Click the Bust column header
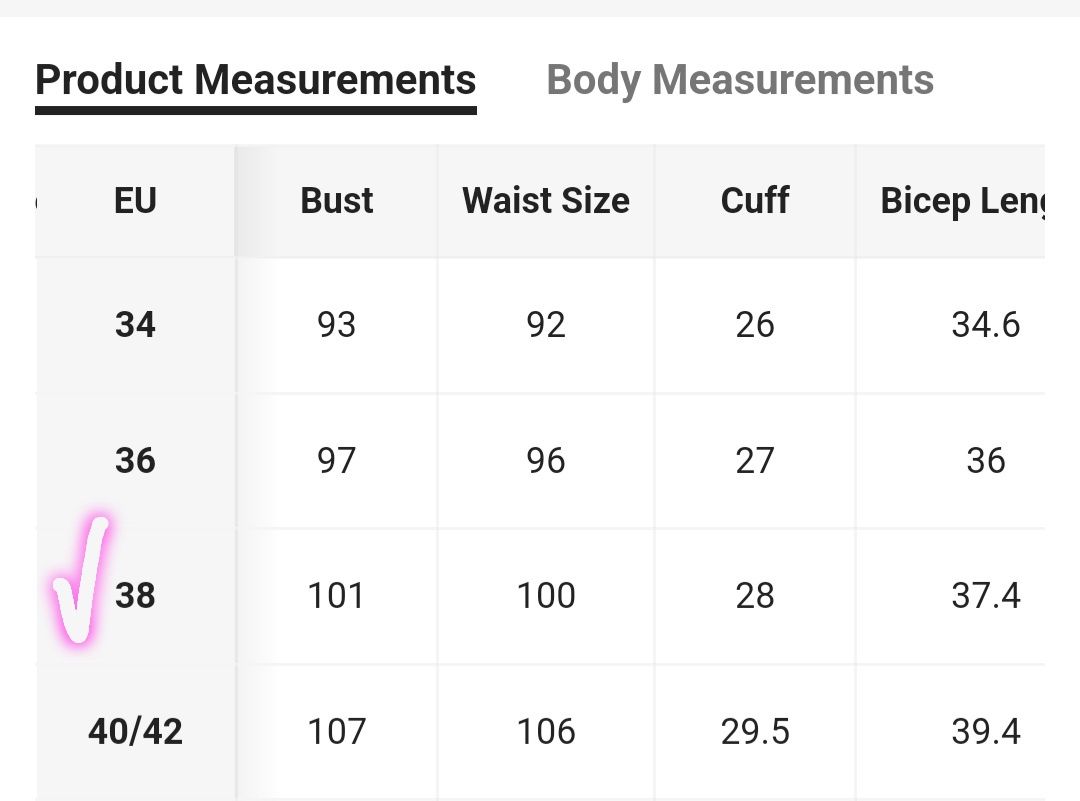Screen dimensions: 1080x801 337,200
